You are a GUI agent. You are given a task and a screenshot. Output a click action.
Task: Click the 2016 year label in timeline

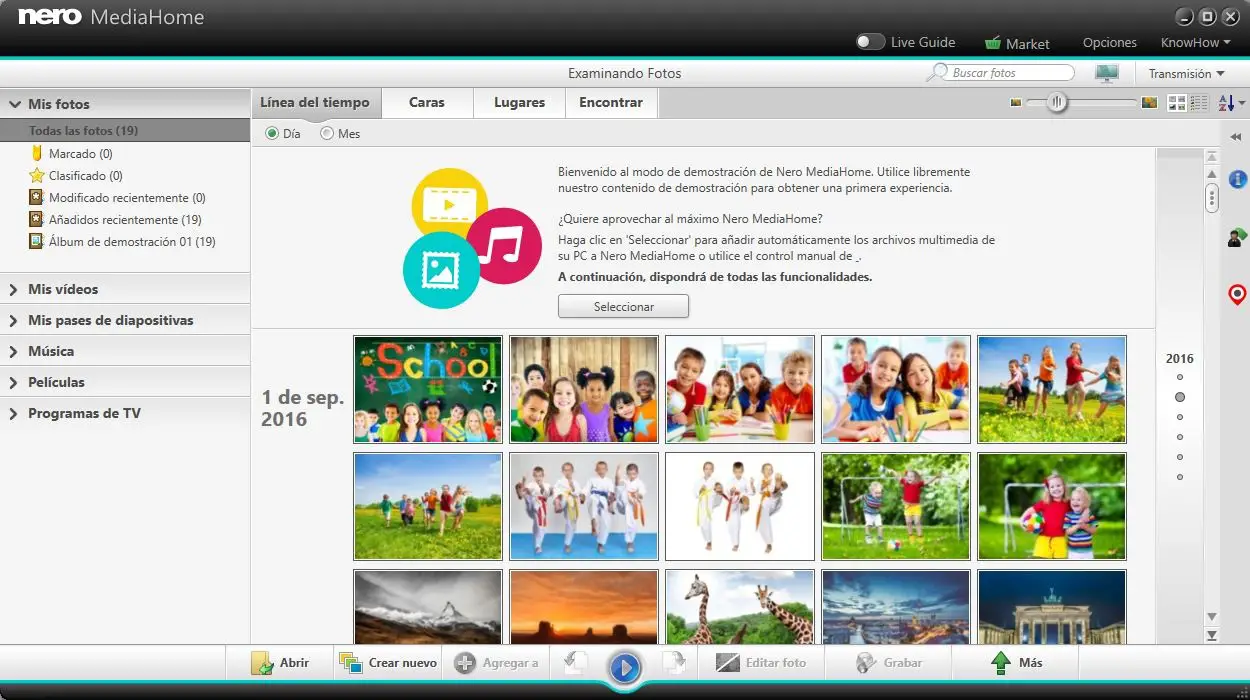[1180, 358]
